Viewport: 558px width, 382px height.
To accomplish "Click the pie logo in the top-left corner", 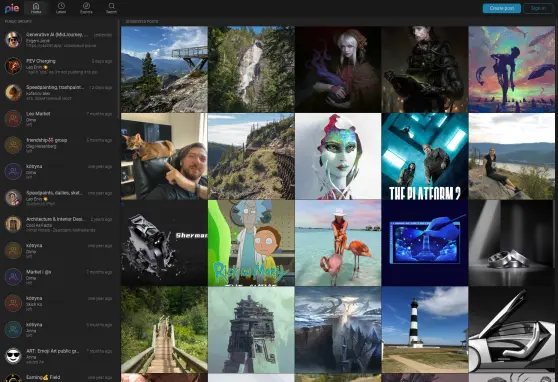I will (x=12, y=7).
